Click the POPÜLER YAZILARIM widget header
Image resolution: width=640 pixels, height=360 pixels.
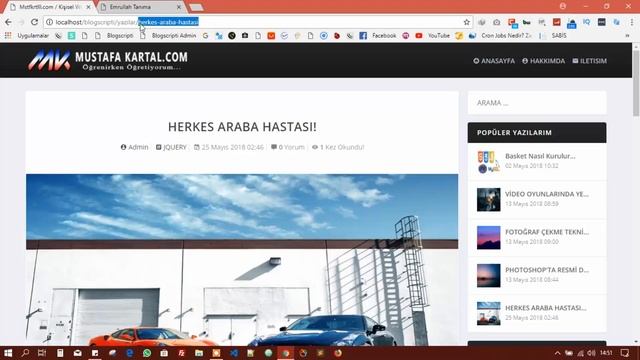click(x=537, y=133)
